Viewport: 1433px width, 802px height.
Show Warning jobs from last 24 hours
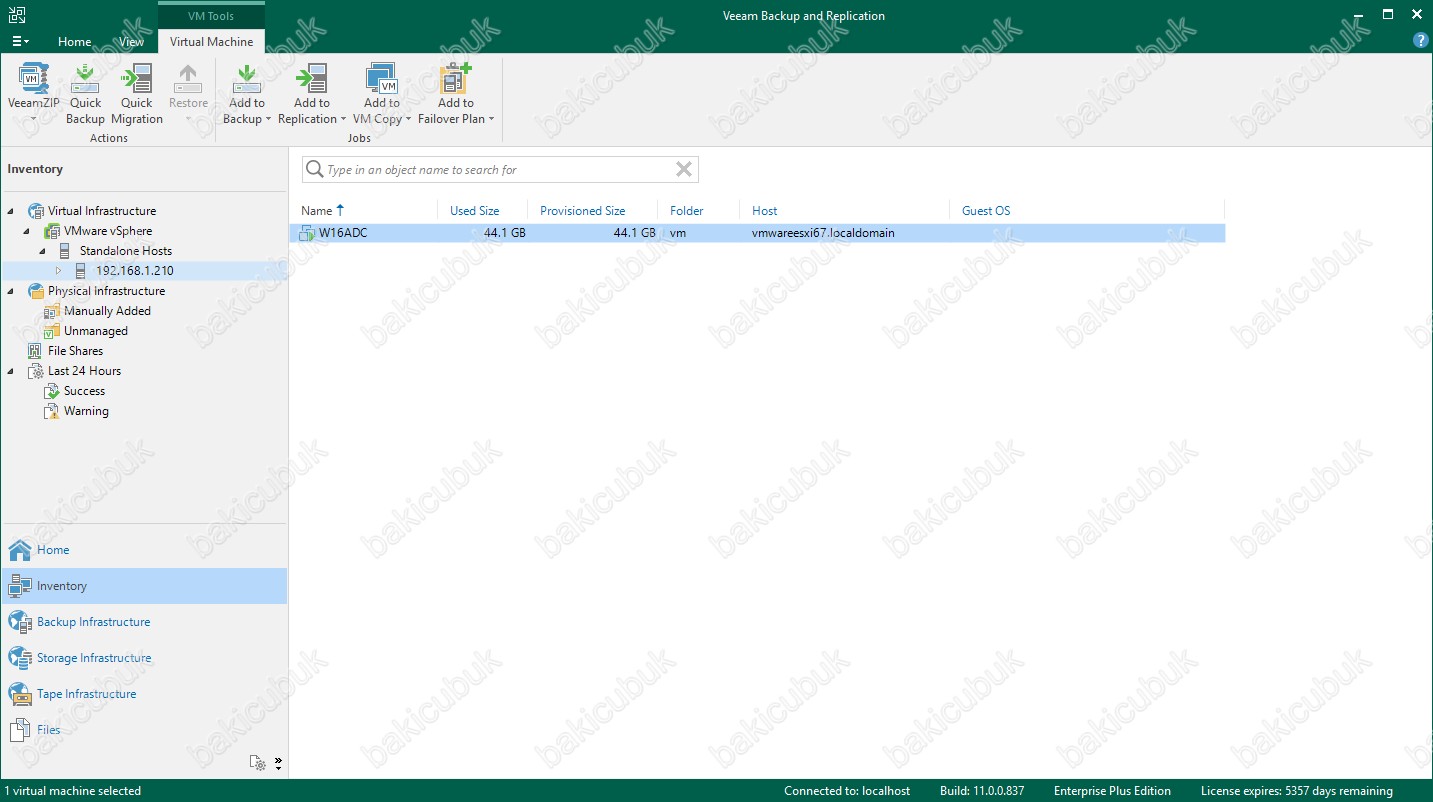point(86,411)
